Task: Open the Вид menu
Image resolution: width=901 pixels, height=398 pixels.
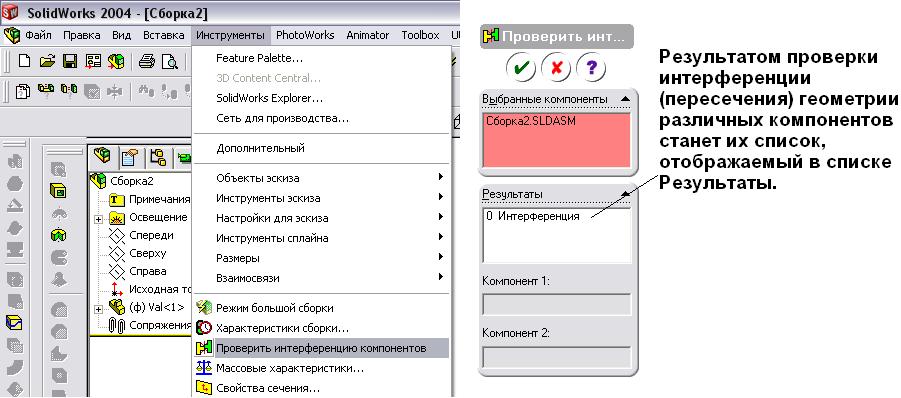Action: point(121,35)
